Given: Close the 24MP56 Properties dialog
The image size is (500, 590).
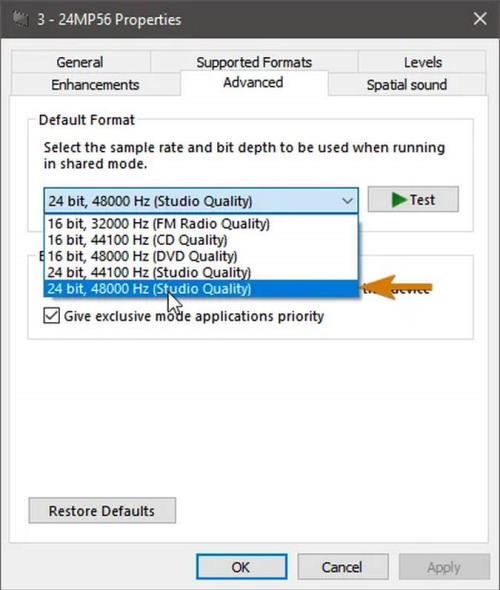Looking at the screenshot, I should pyautogui.click(x=480, y=19).
